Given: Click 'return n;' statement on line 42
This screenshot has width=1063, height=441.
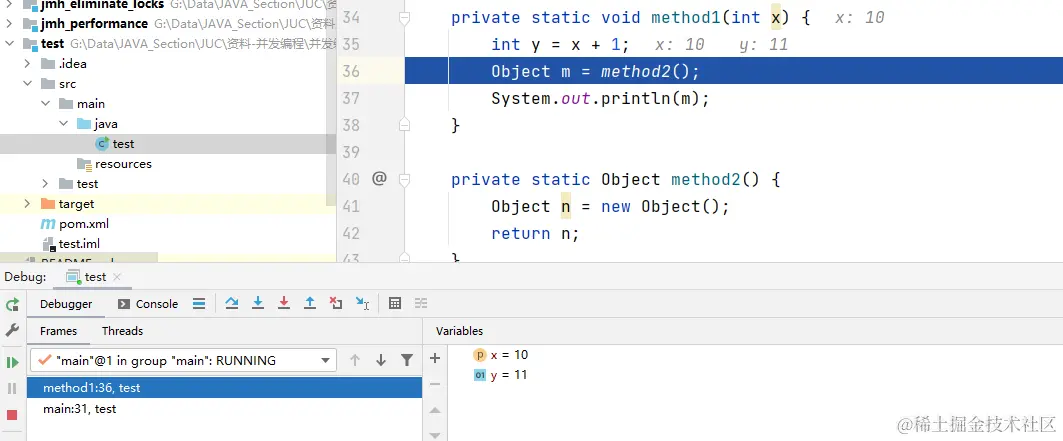Looking at the screenshot, I should click(x=535, y=234).
